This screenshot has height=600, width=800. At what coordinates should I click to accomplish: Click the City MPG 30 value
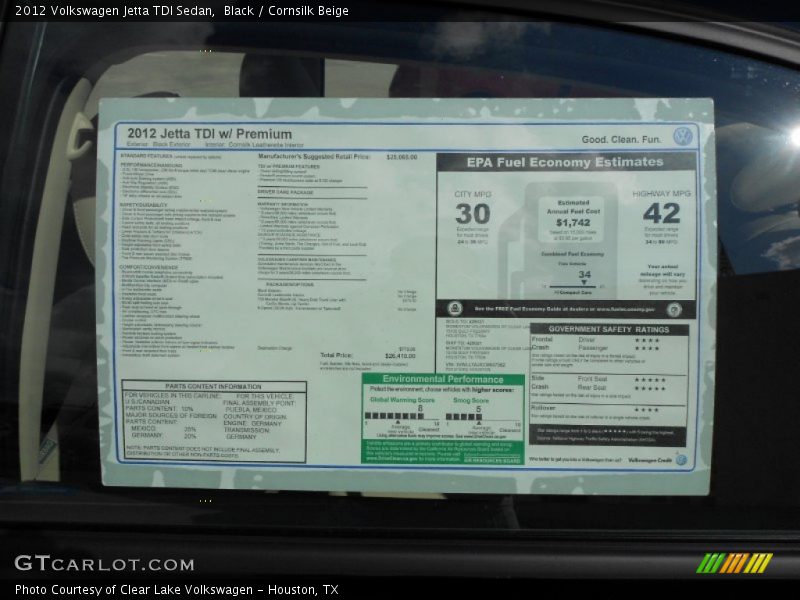tap(473, 213)
